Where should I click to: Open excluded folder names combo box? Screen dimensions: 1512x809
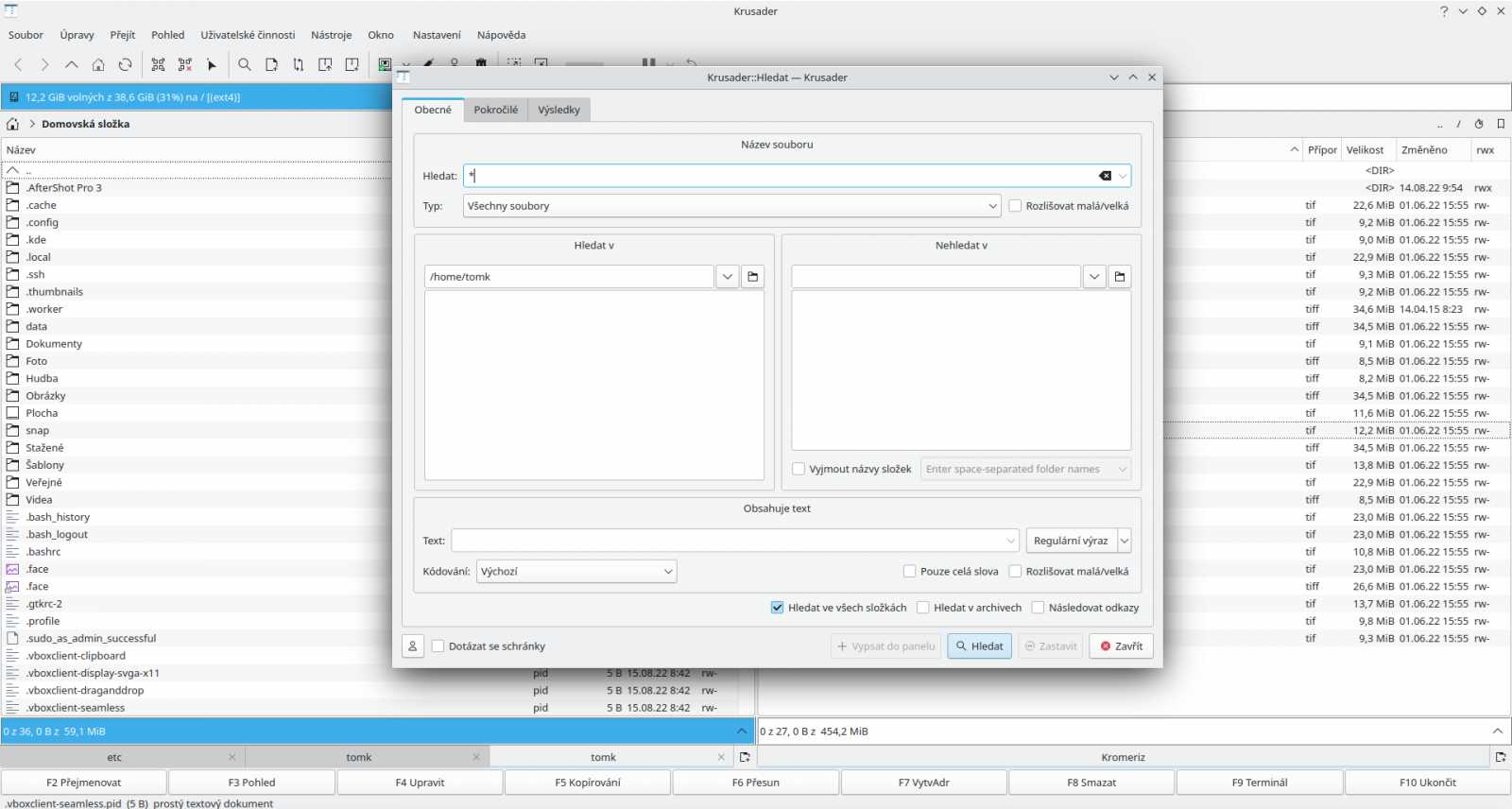(x=1025, y=469)
